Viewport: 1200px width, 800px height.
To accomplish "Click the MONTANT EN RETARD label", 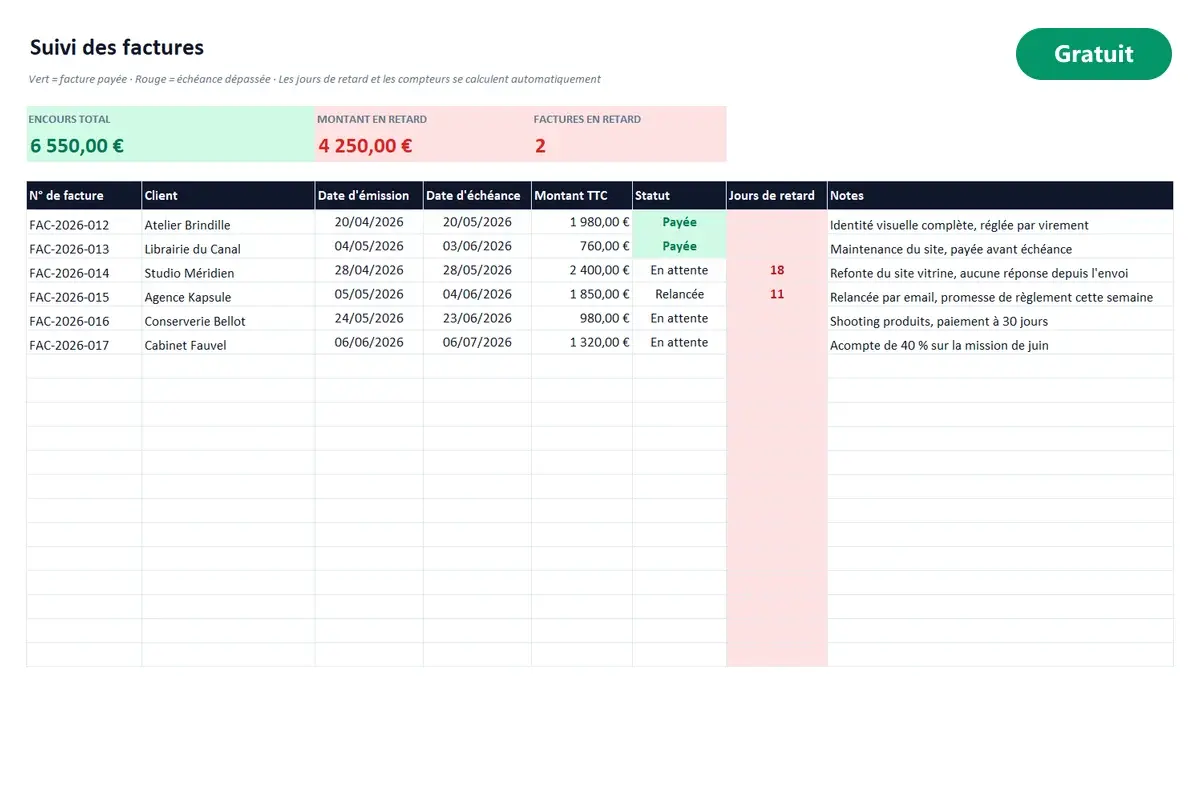I will [372, 119].
